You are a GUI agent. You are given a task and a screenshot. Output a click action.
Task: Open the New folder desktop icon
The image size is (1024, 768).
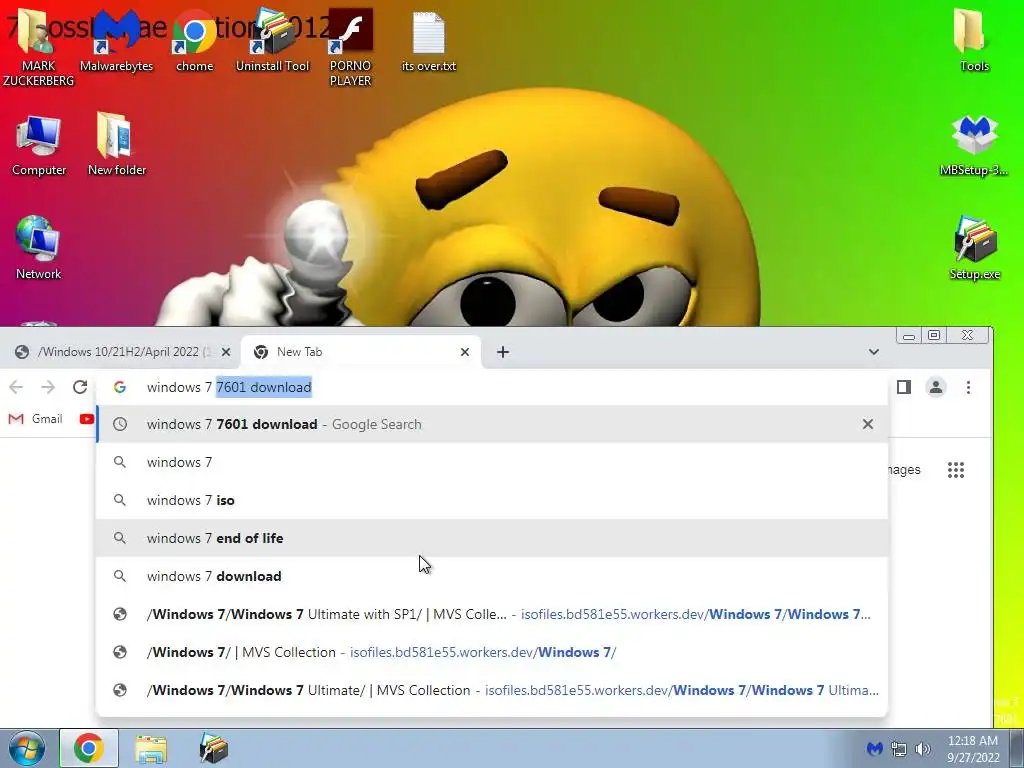[117, 145]
